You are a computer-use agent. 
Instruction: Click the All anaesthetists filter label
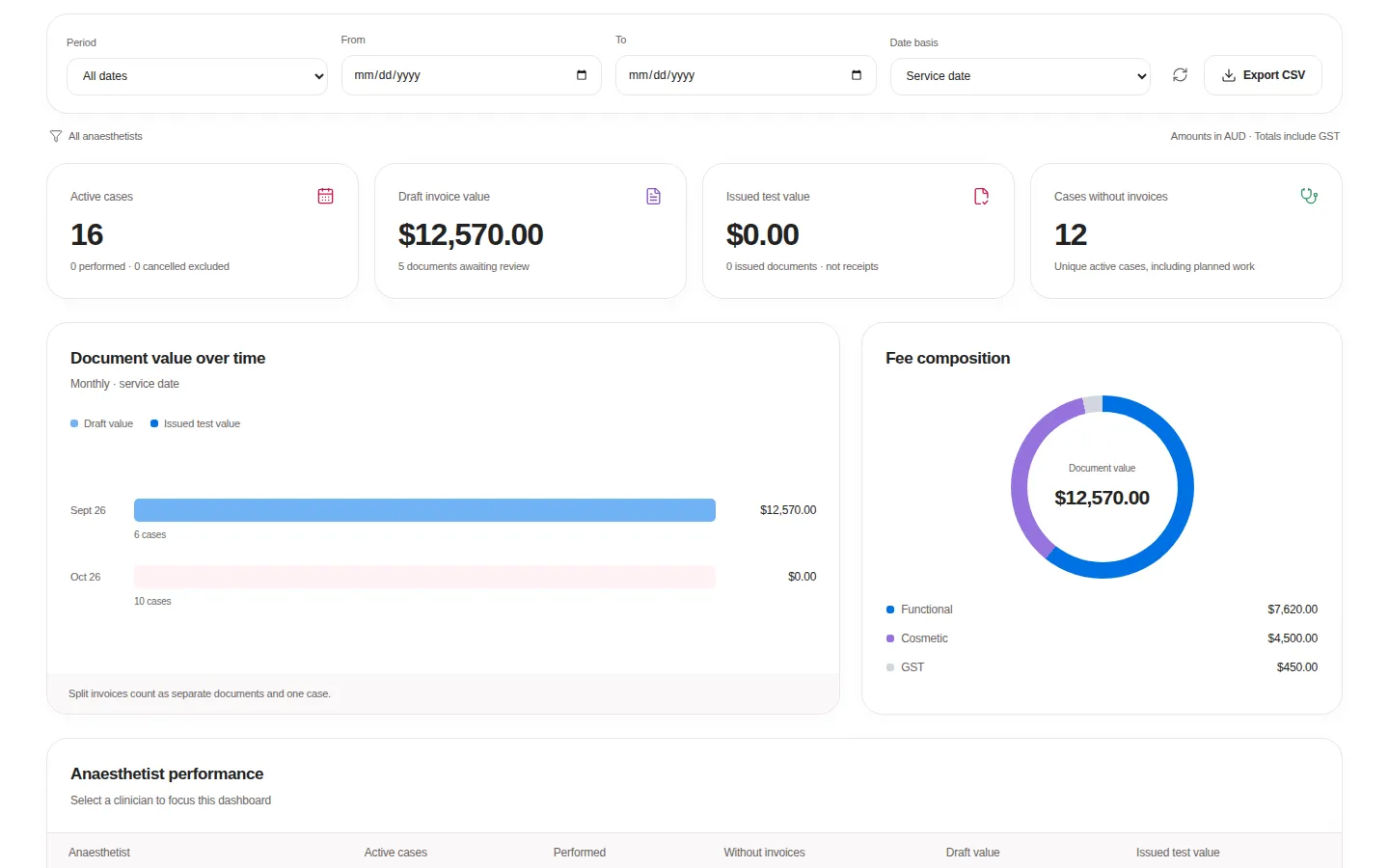pyautogui.click(x=105, y=136)
